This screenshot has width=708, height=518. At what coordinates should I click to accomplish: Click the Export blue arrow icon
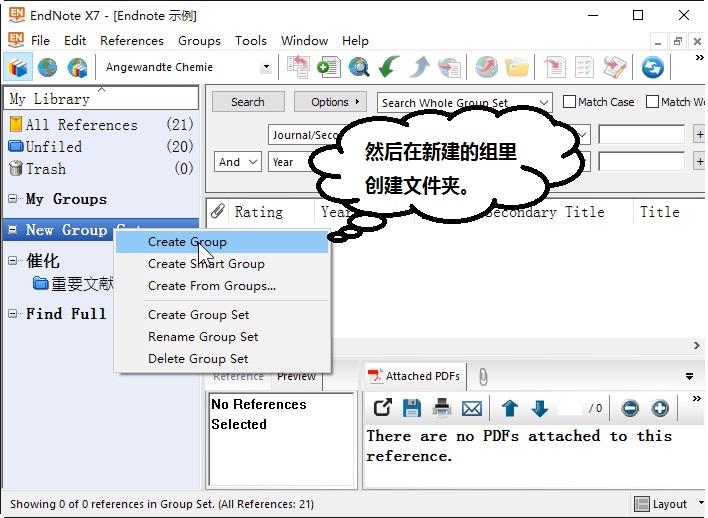tap(419, 68)
